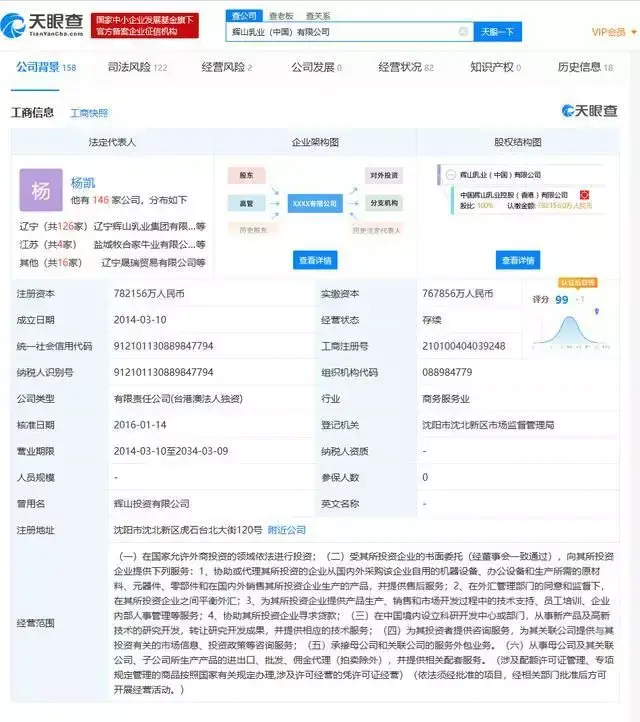Select operating status value 存续
The image size is (640, 722).
[x=432, y=320]
